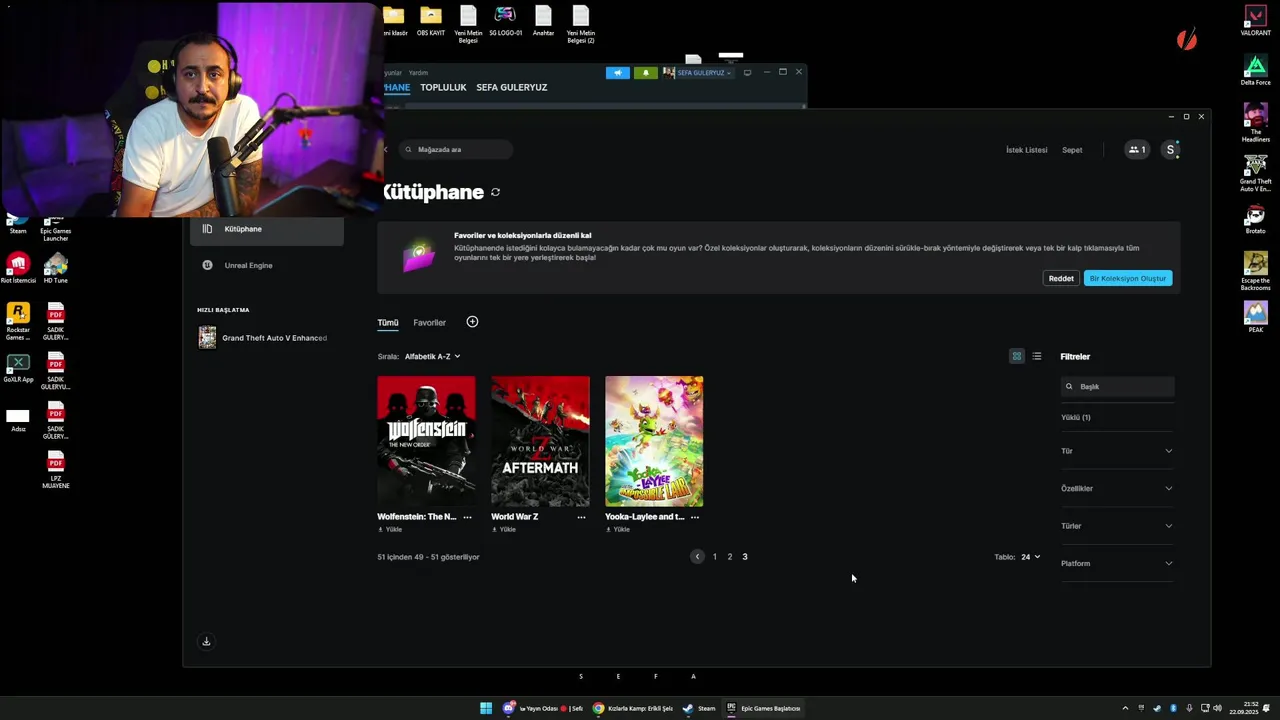This screenshot has width=1280, height=720.
Task: Switch to grid view layout
Action: pos(1017,356)
